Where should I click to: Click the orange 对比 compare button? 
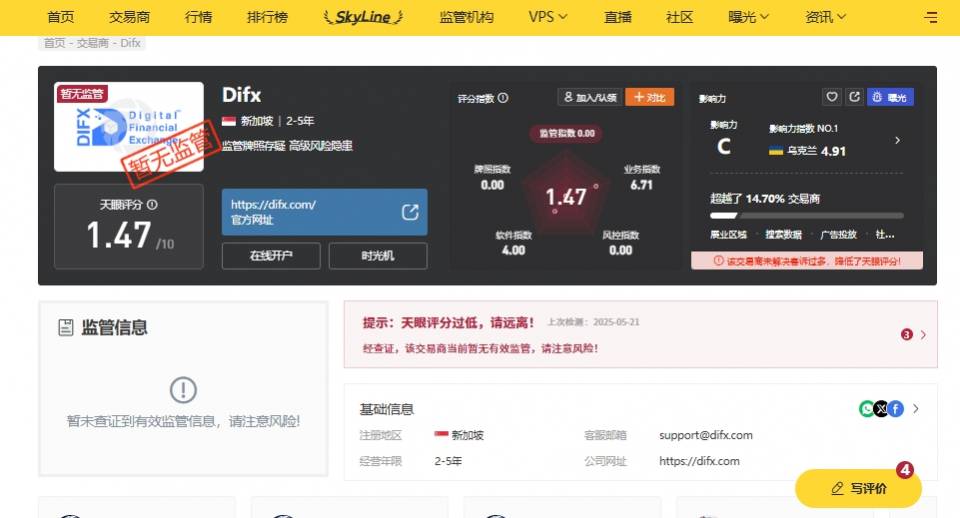click(x=650, y=97)
